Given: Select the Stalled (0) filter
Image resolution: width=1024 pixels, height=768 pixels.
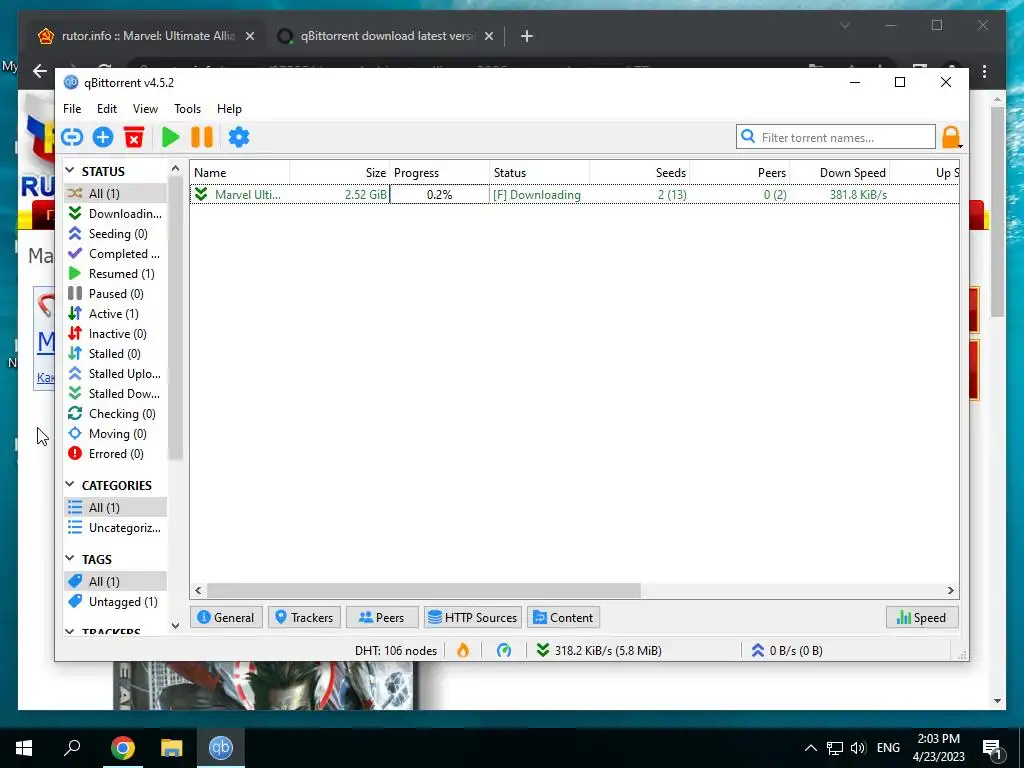Looking at the screenshot, I should (115, 353).
